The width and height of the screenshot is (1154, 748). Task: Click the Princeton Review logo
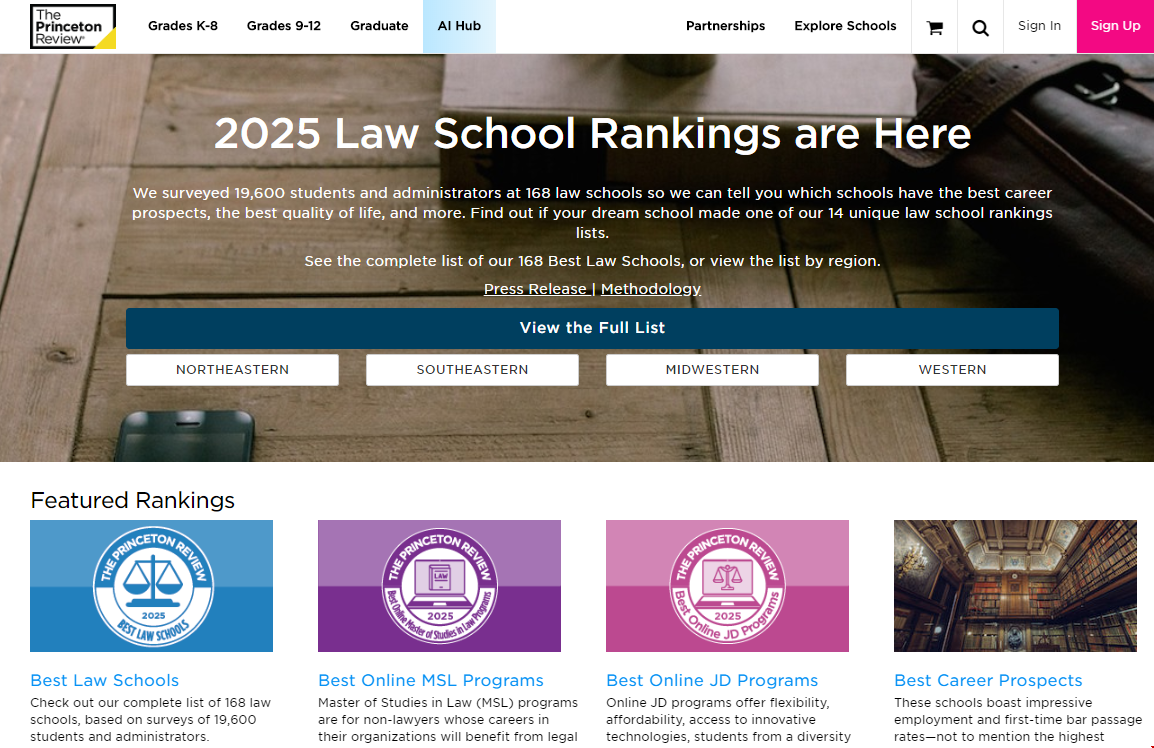click(73, 27)
